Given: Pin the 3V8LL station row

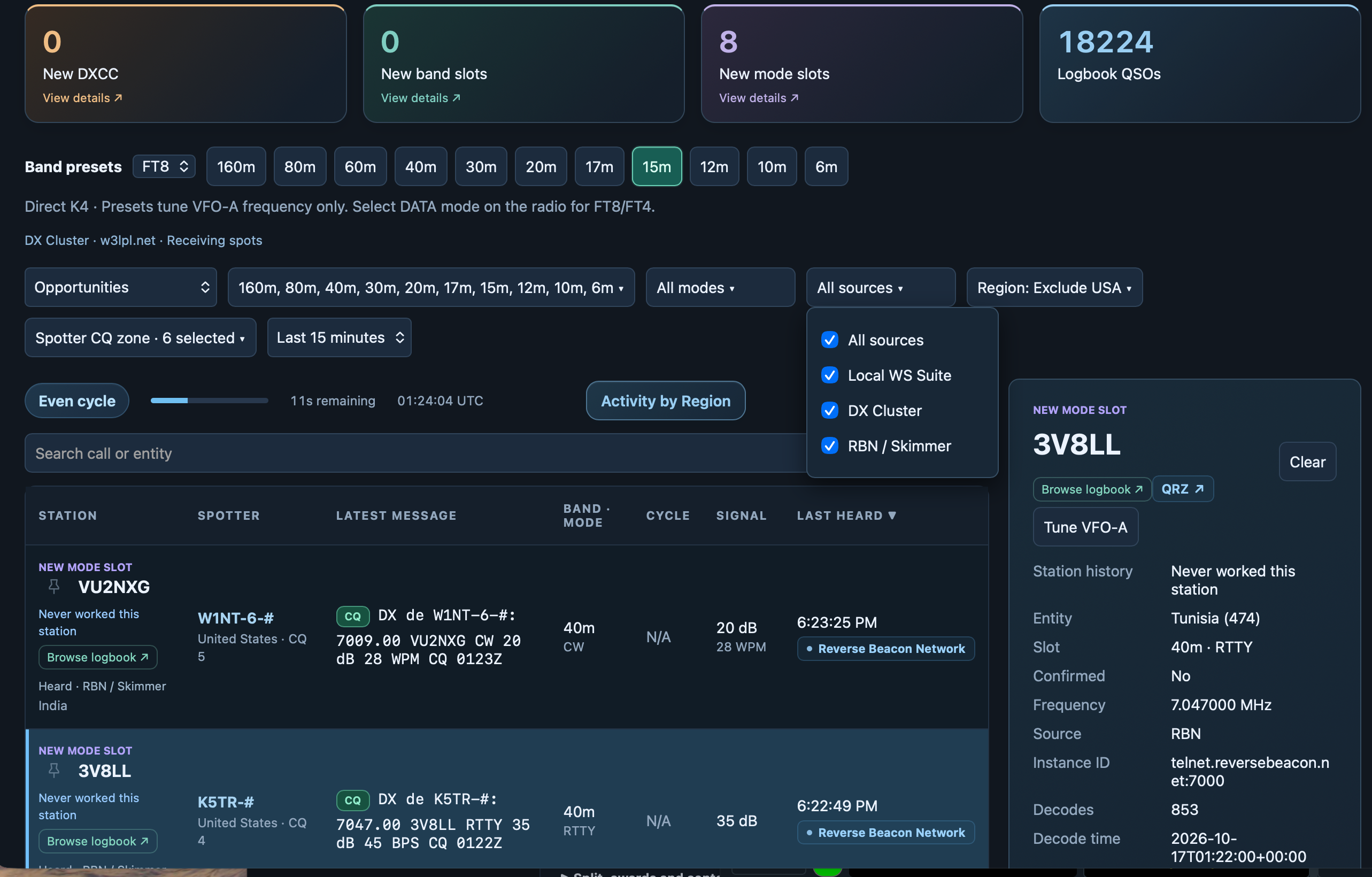Looking at the screenshot, I should 54,771.
